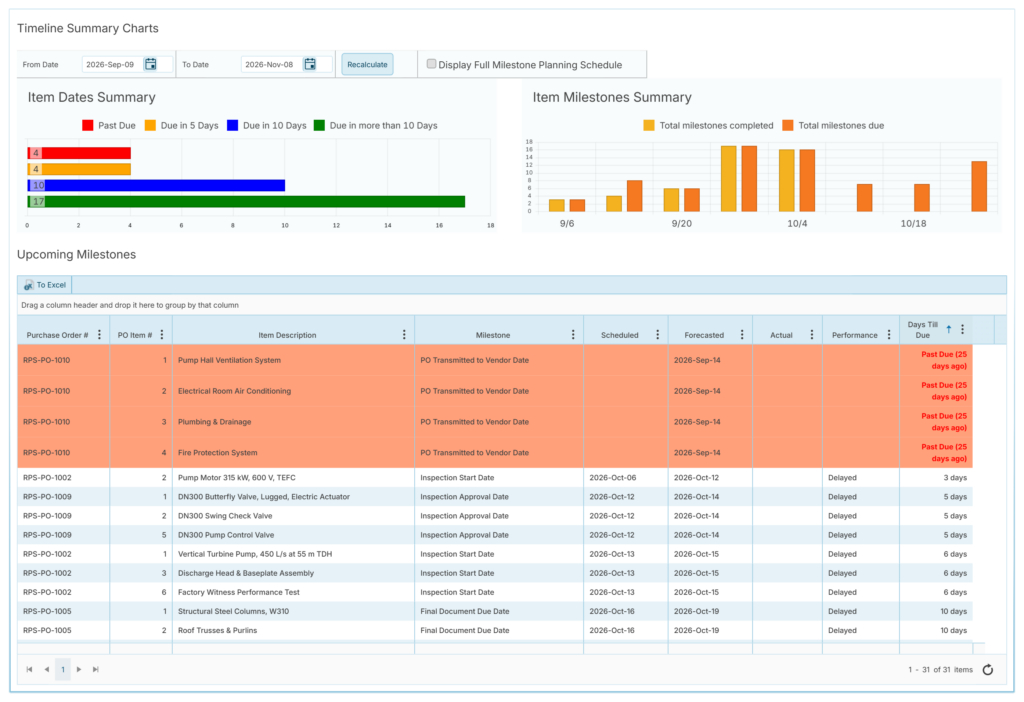This screenshot has height=702, width=1024.
Task: Open Item Description column menu
Action: 404,334
